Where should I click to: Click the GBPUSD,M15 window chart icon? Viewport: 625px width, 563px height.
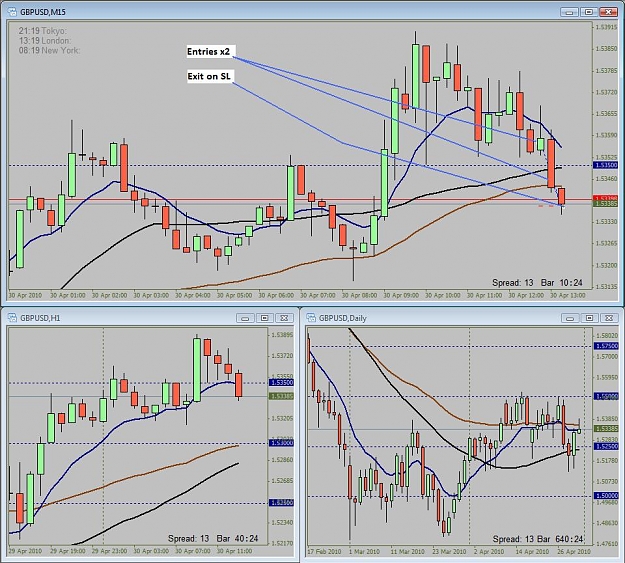[12, 12]
